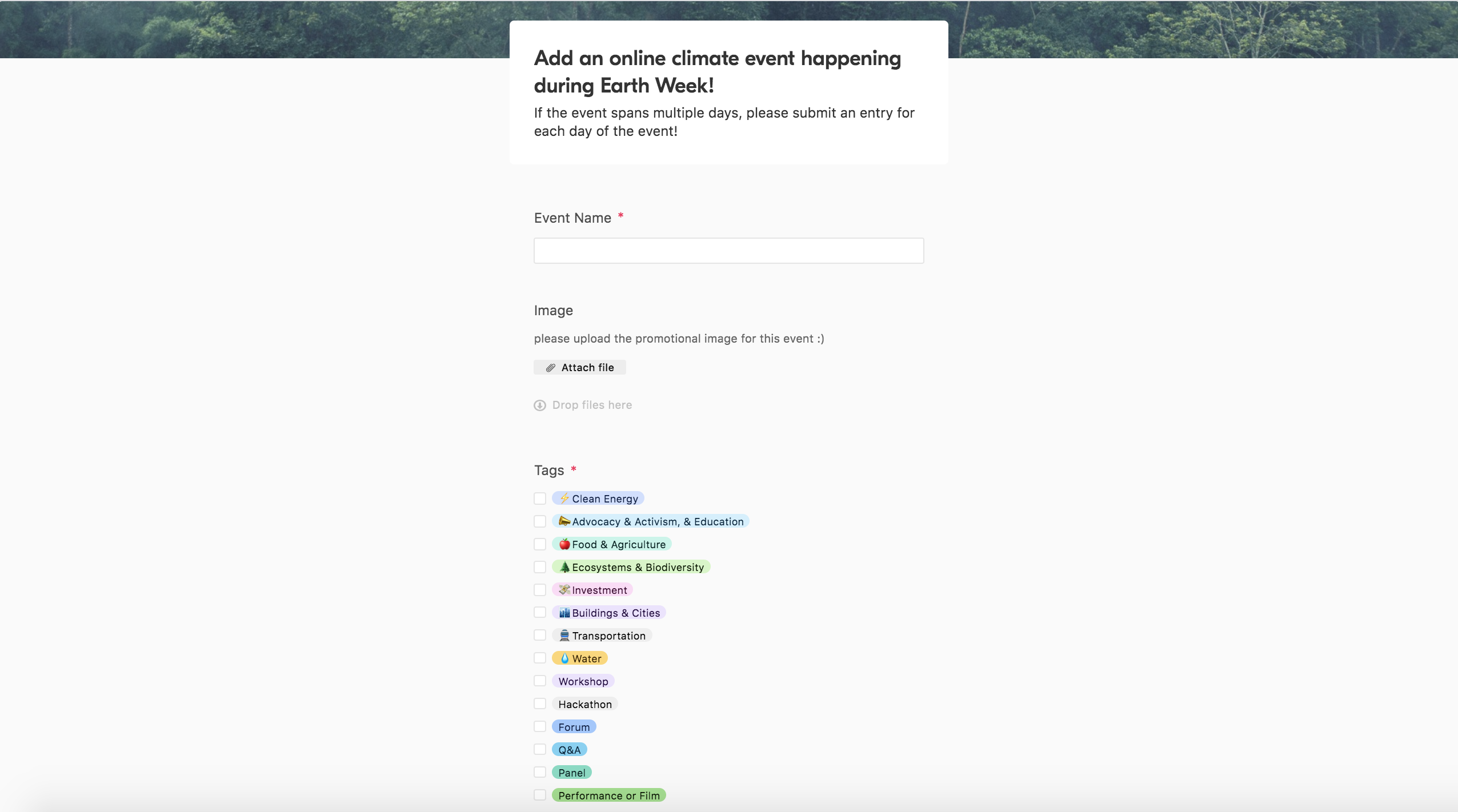Click the cityscape Buildings & Cities tag
Image resolution: width=1458 pixels, height=812 pixels.
point(609,613)
